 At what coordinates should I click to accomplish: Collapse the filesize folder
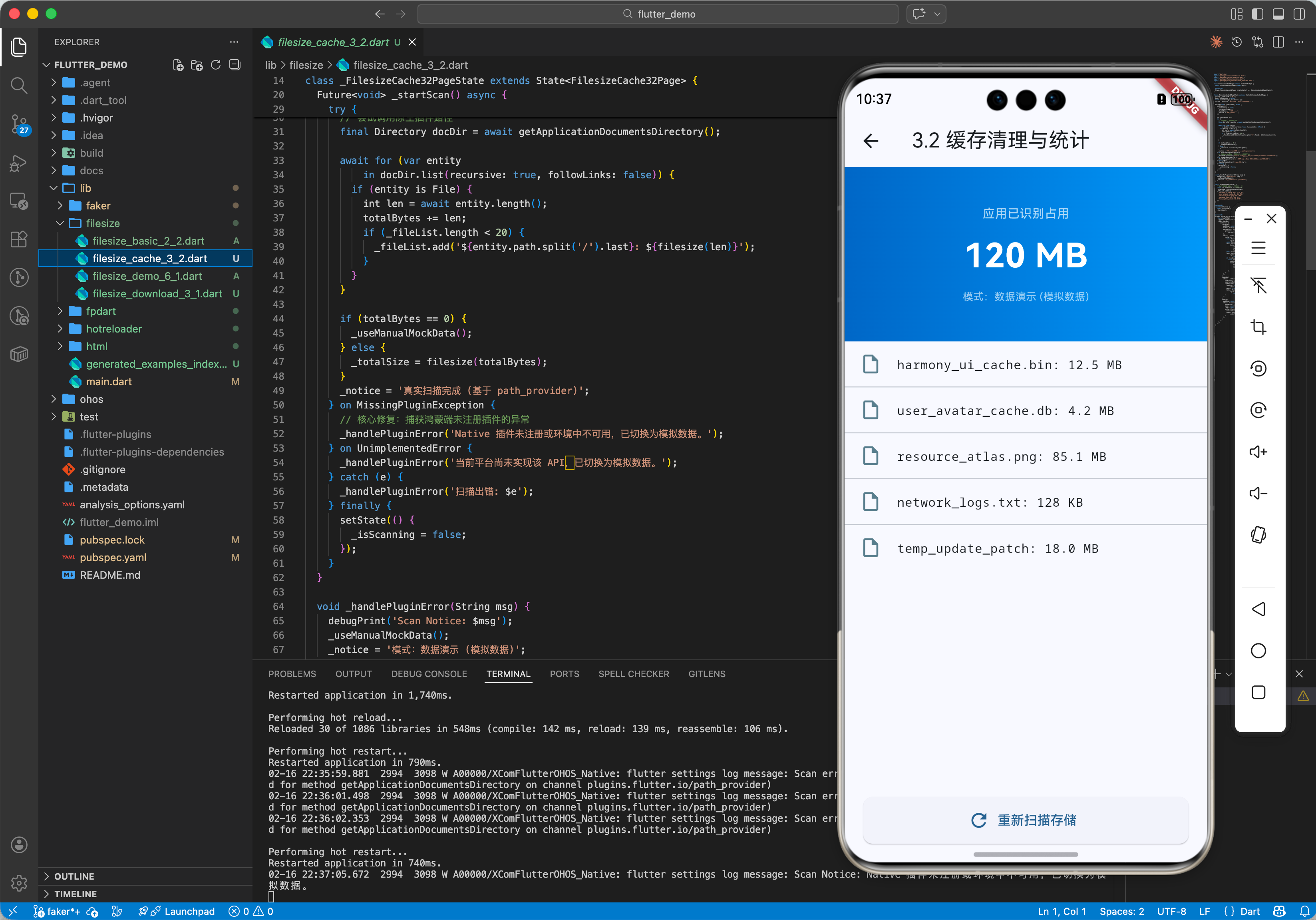click(102, 223)
